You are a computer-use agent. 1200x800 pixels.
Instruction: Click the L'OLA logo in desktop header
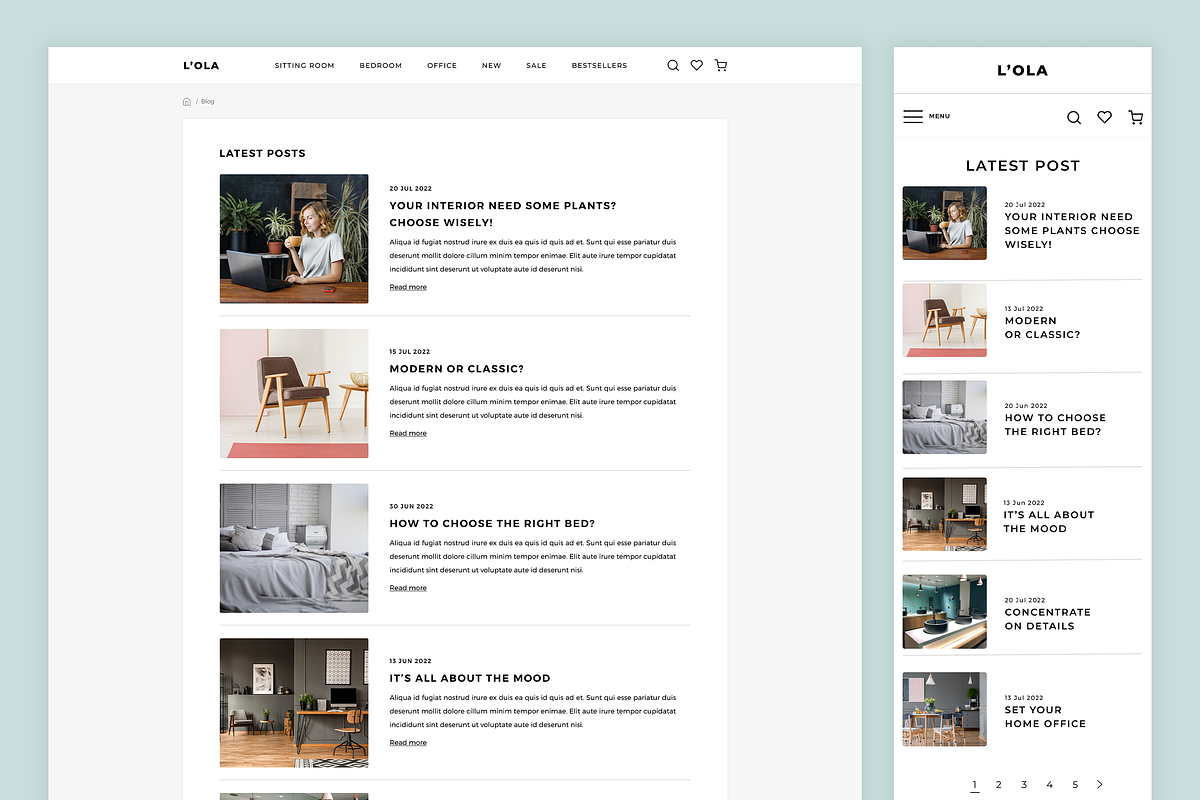[x=201, y=66]
